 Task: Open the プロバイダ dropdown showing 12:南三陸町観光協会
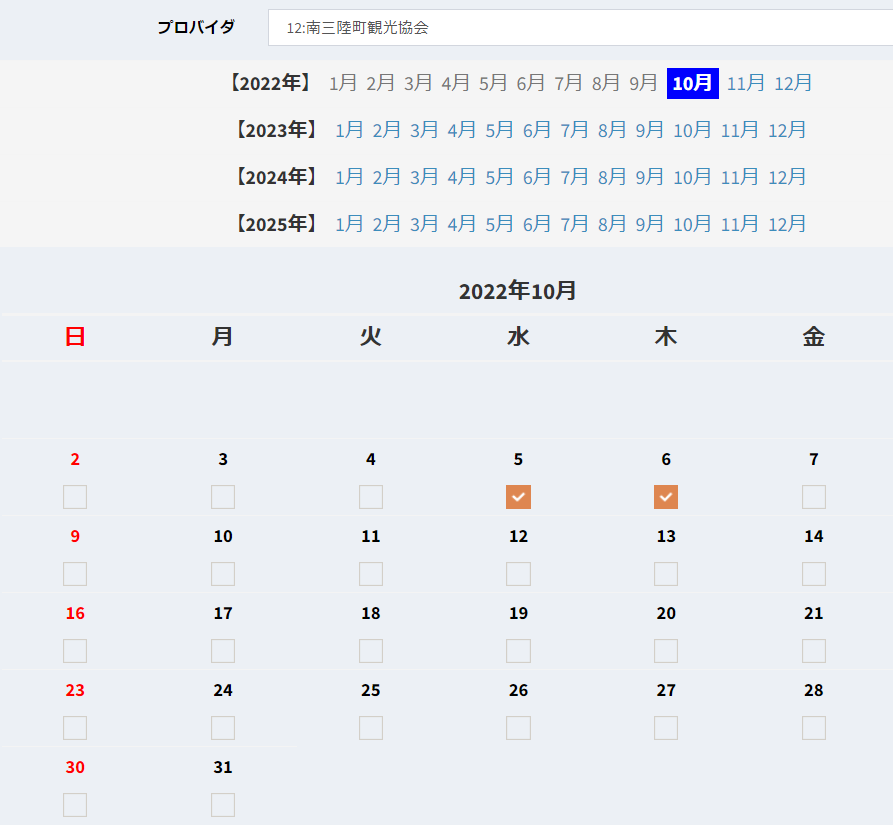pos(580,27)
